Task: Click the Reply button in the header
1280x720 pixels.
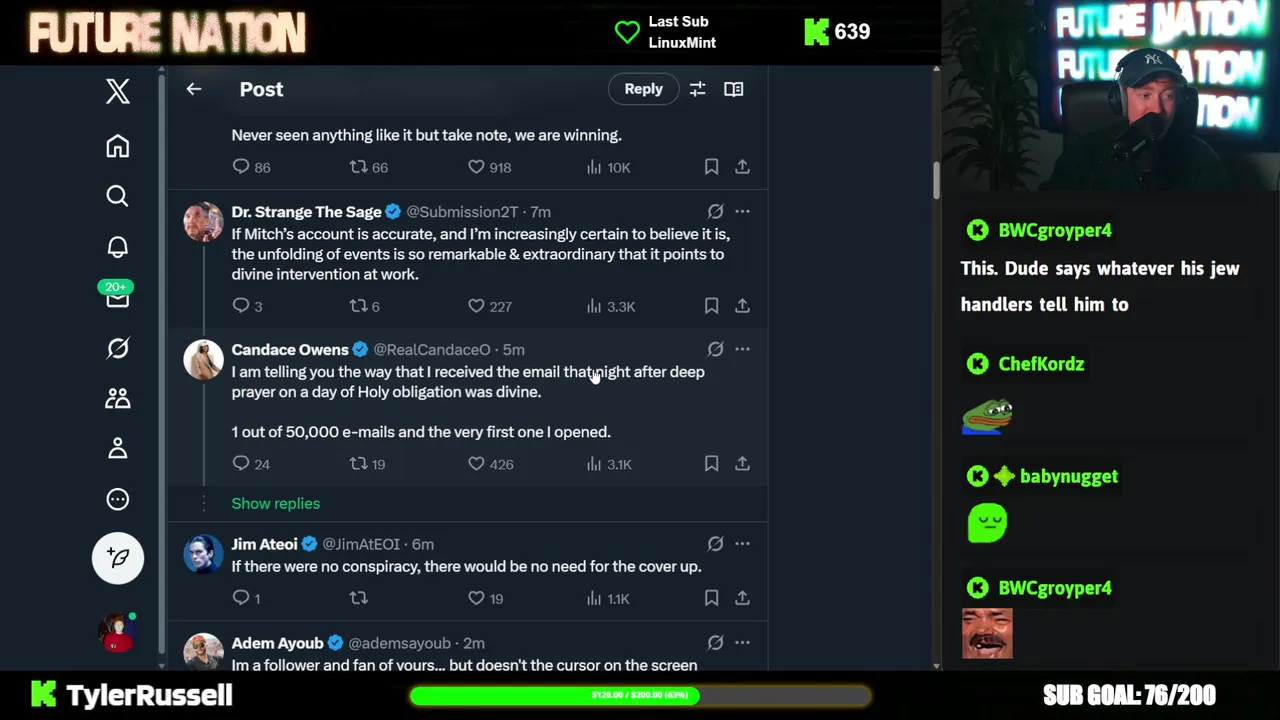Action: (x=644, y=89)
